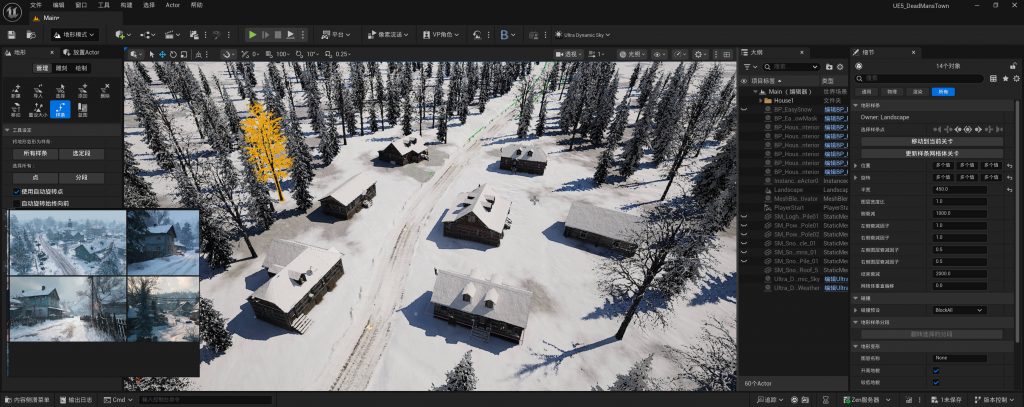Open the Actor menu
The width and height of the screenshot is (1024, 407).
click(172, 5)
